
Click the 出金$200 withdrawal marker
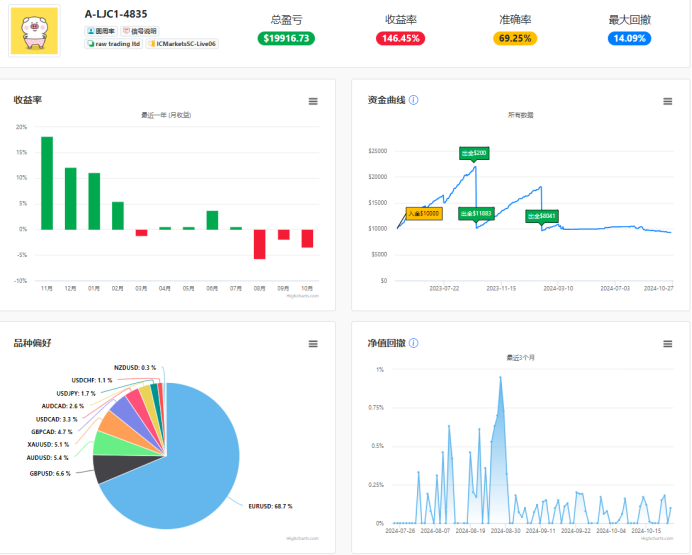pyautogui.click(x=474, y=153)
